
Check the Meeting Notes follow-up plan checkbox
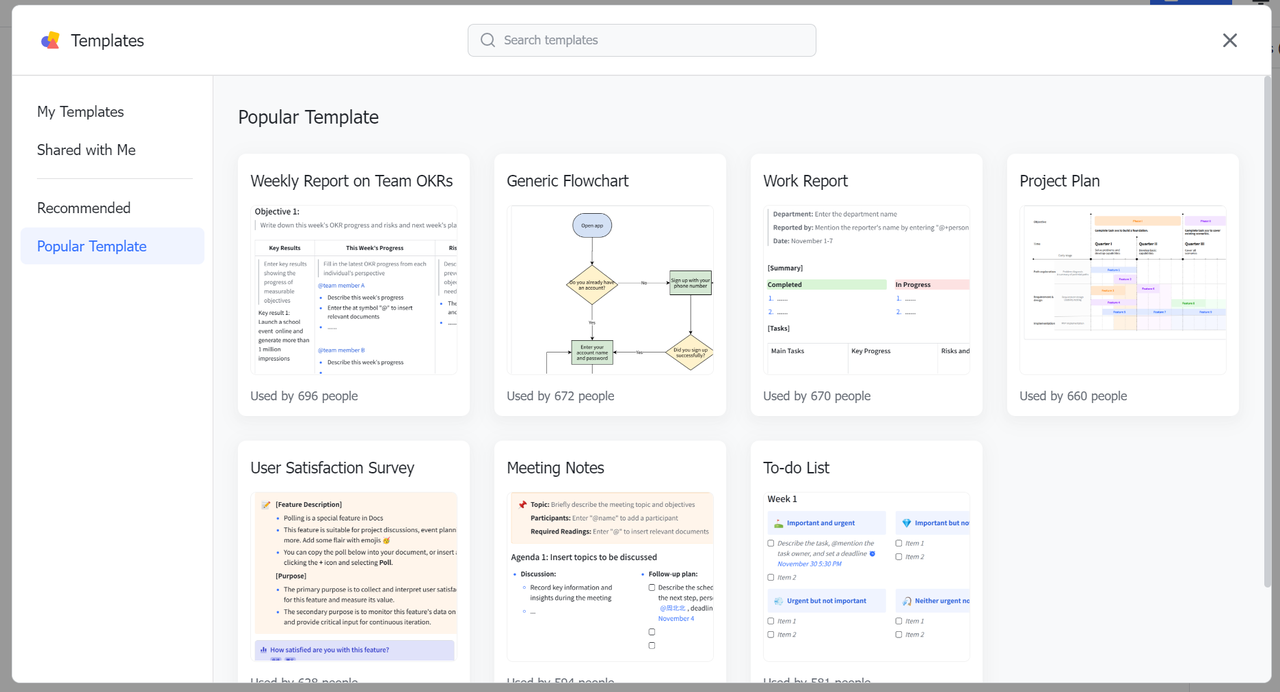pos(652,588)
